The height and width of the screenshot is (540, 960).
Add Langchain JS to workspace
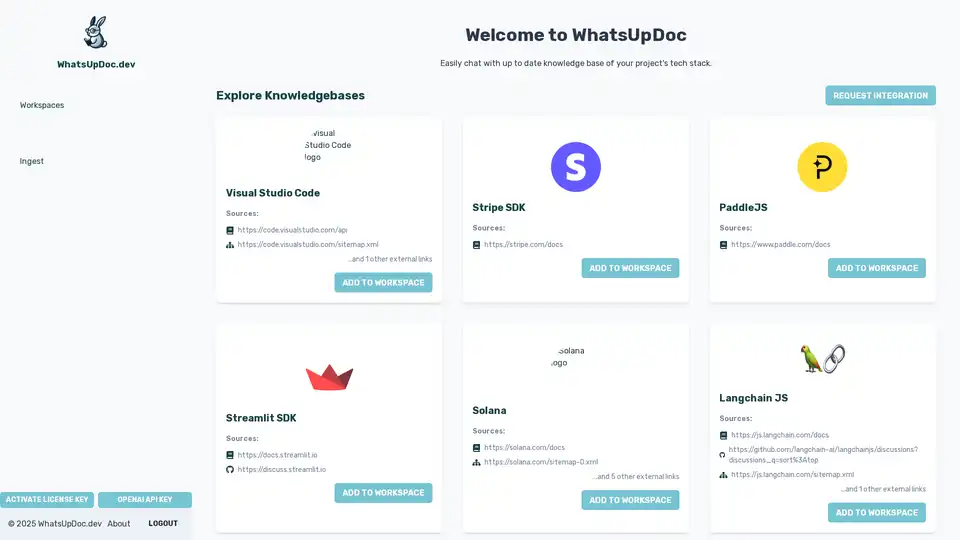[x=876, y=513]
